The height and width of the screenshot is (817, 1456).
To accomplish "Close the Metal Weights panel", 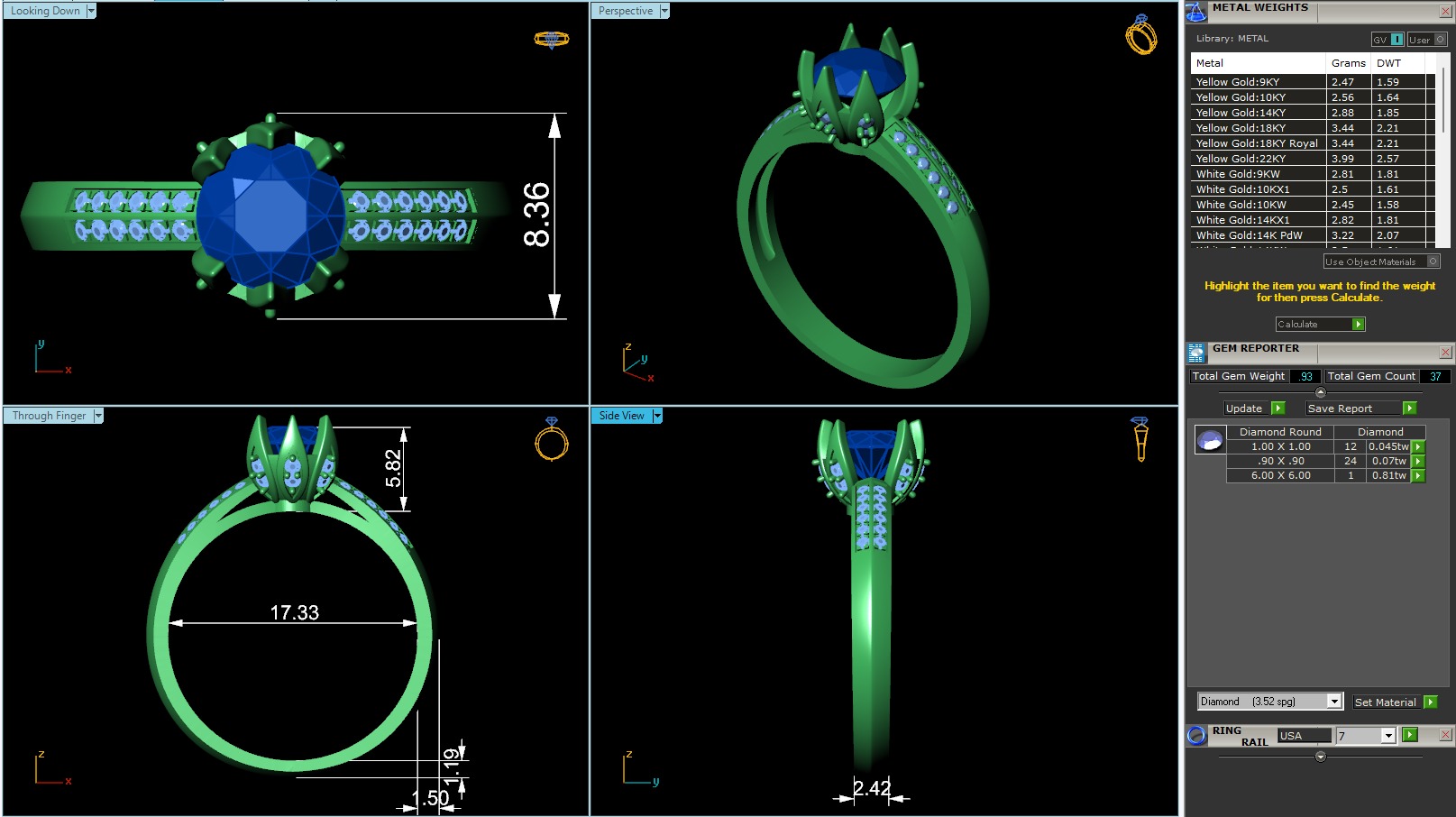I will [1445, 12].
